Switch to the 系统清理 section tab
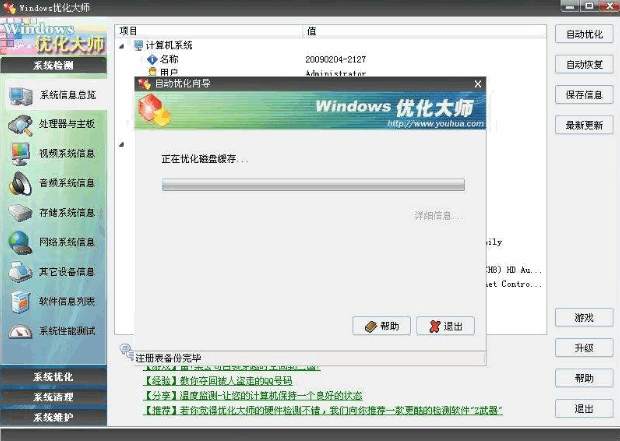This screenshot has width=620, height=441. pos(53,397)
